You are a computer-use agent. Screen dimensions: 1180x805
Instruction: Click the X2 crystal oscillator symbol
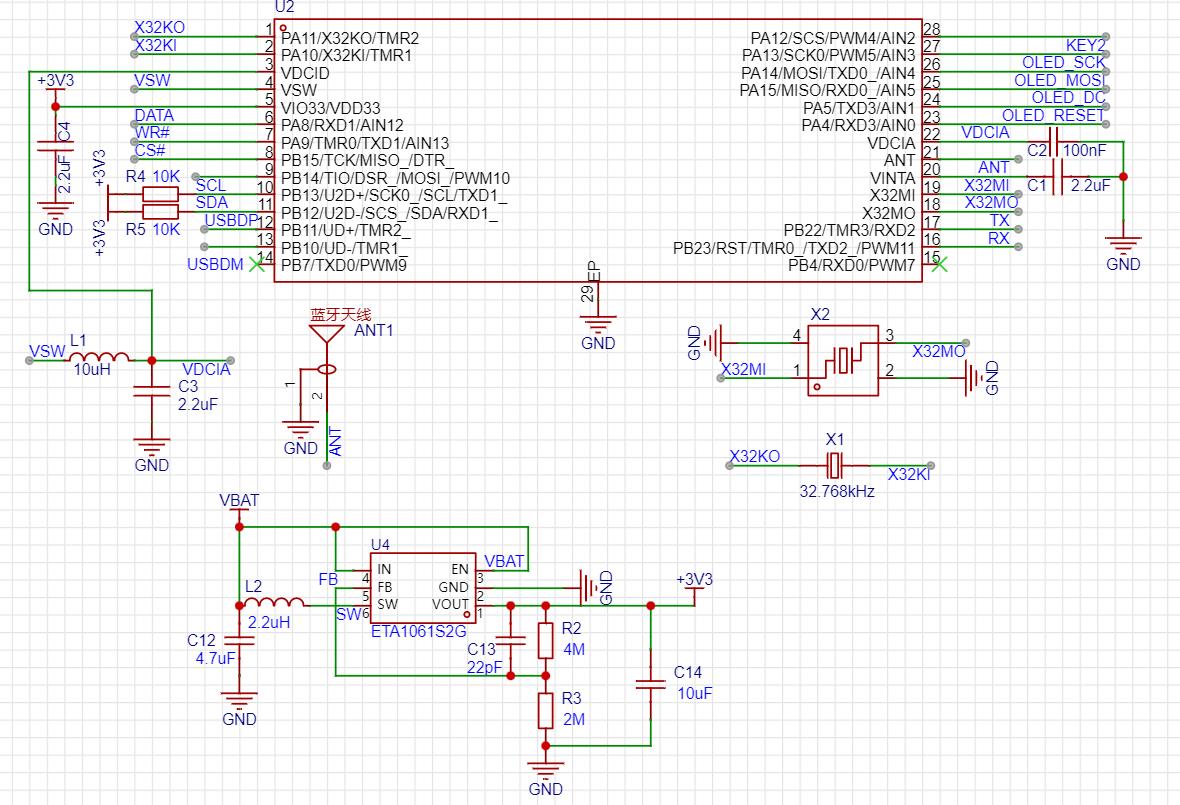(x=842, y=359)
